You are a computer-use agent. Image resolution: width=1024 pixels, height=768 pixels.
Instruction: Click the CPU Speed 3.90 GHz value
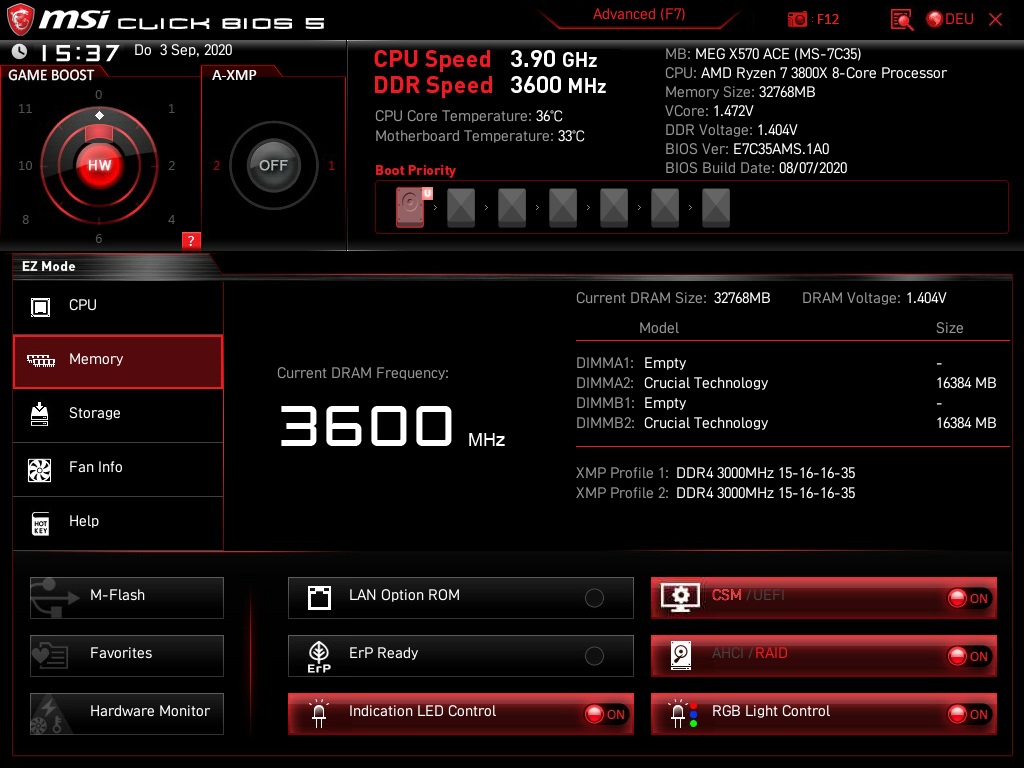554,59
